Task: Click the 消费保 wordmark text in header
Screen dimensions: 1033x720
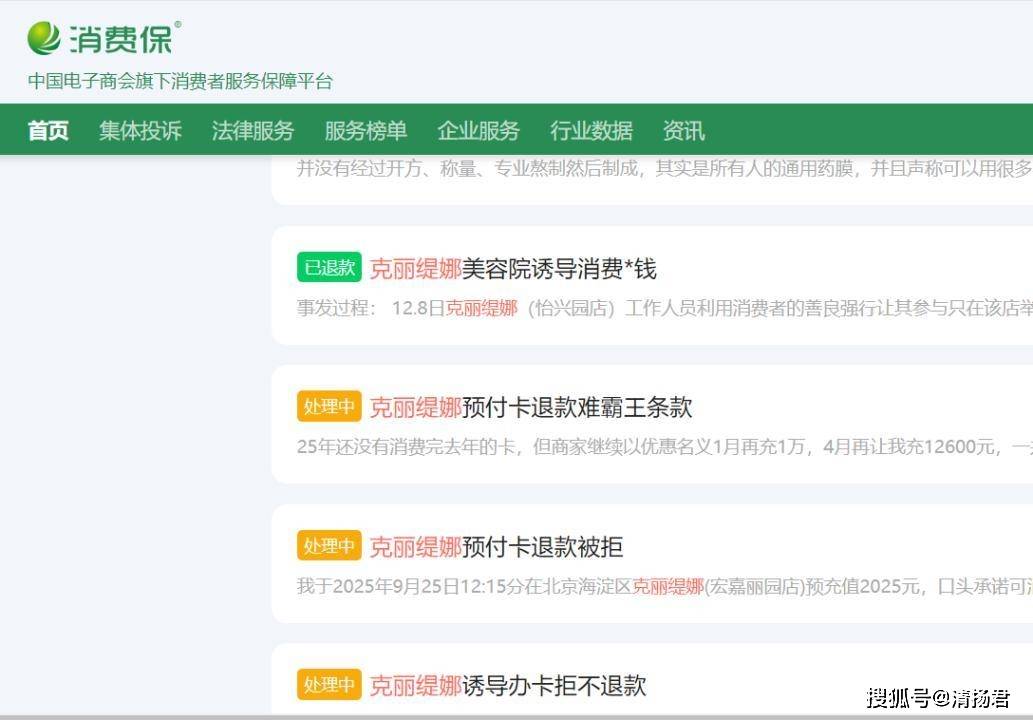Action: pyautogui.click(x=121, y=39)
